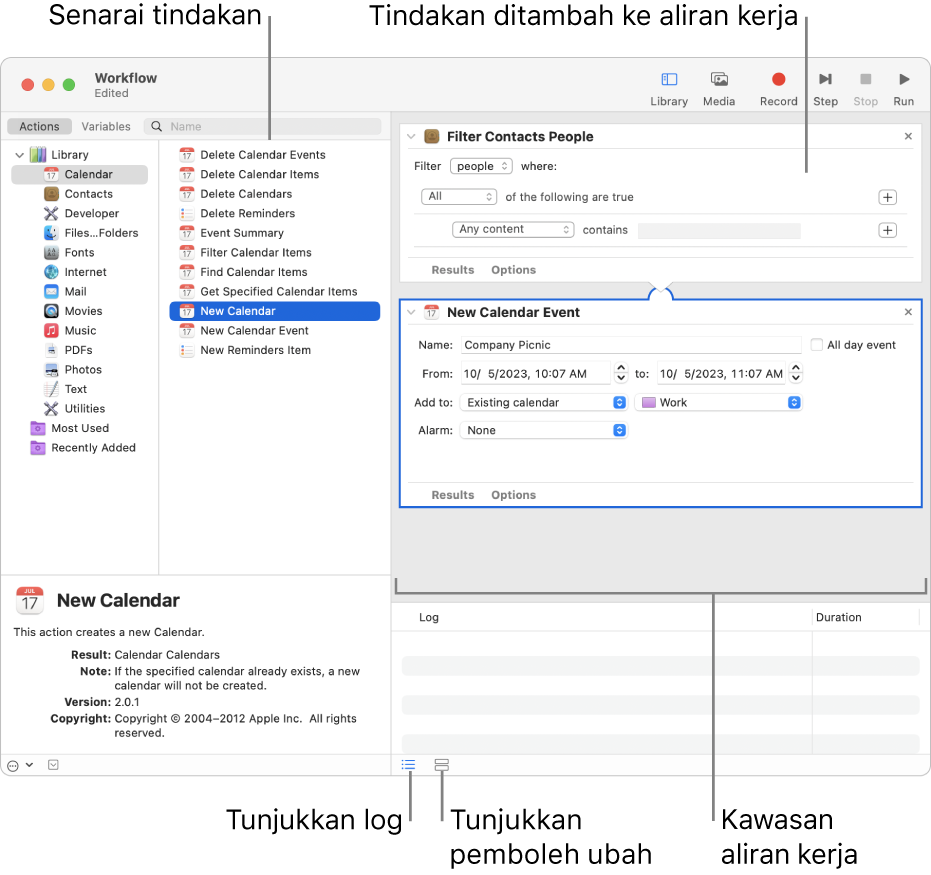Hide the description pane with the checkbox icon
This screenshot has height=875, width=931.
tap(53, 765)
